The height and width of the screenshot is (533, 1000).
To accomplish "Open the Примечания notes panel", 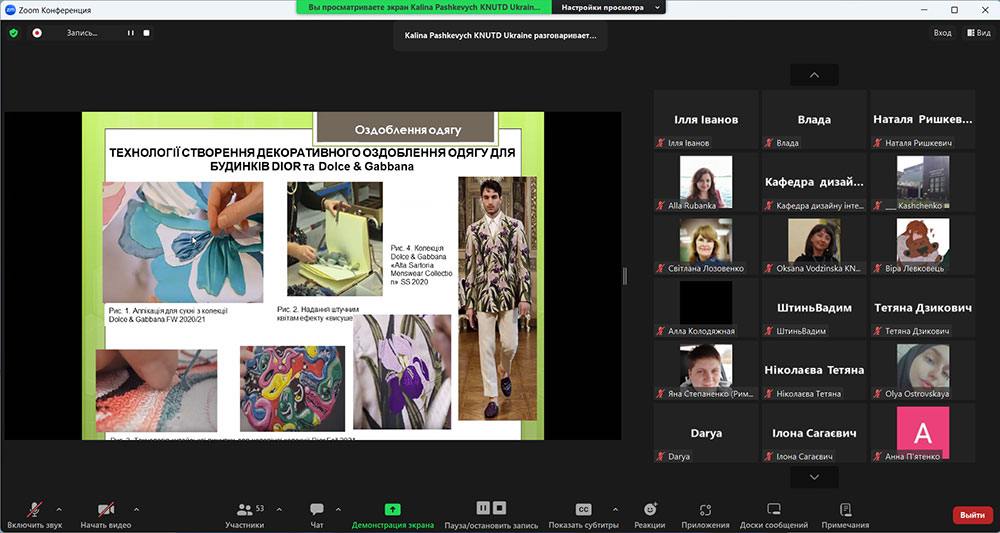I will click(846, 515).
